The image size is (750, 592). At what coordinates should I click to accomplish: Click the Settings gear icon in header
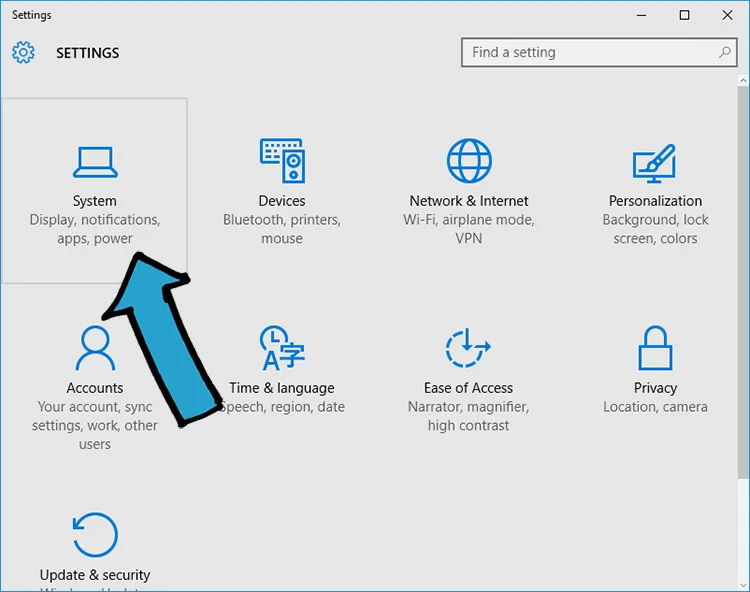click(23, 52)
